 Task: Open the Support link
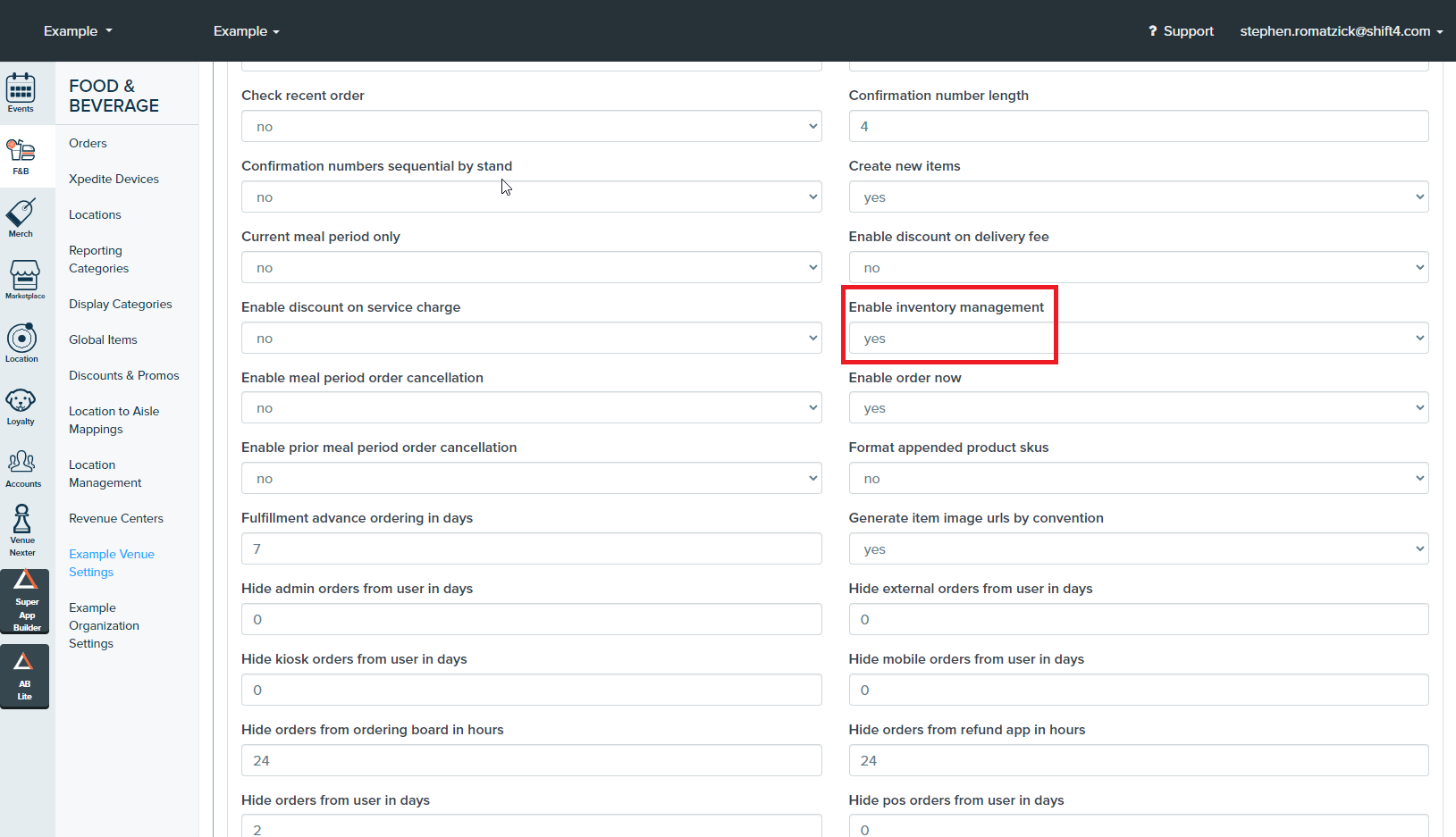tap(1181, 31)
